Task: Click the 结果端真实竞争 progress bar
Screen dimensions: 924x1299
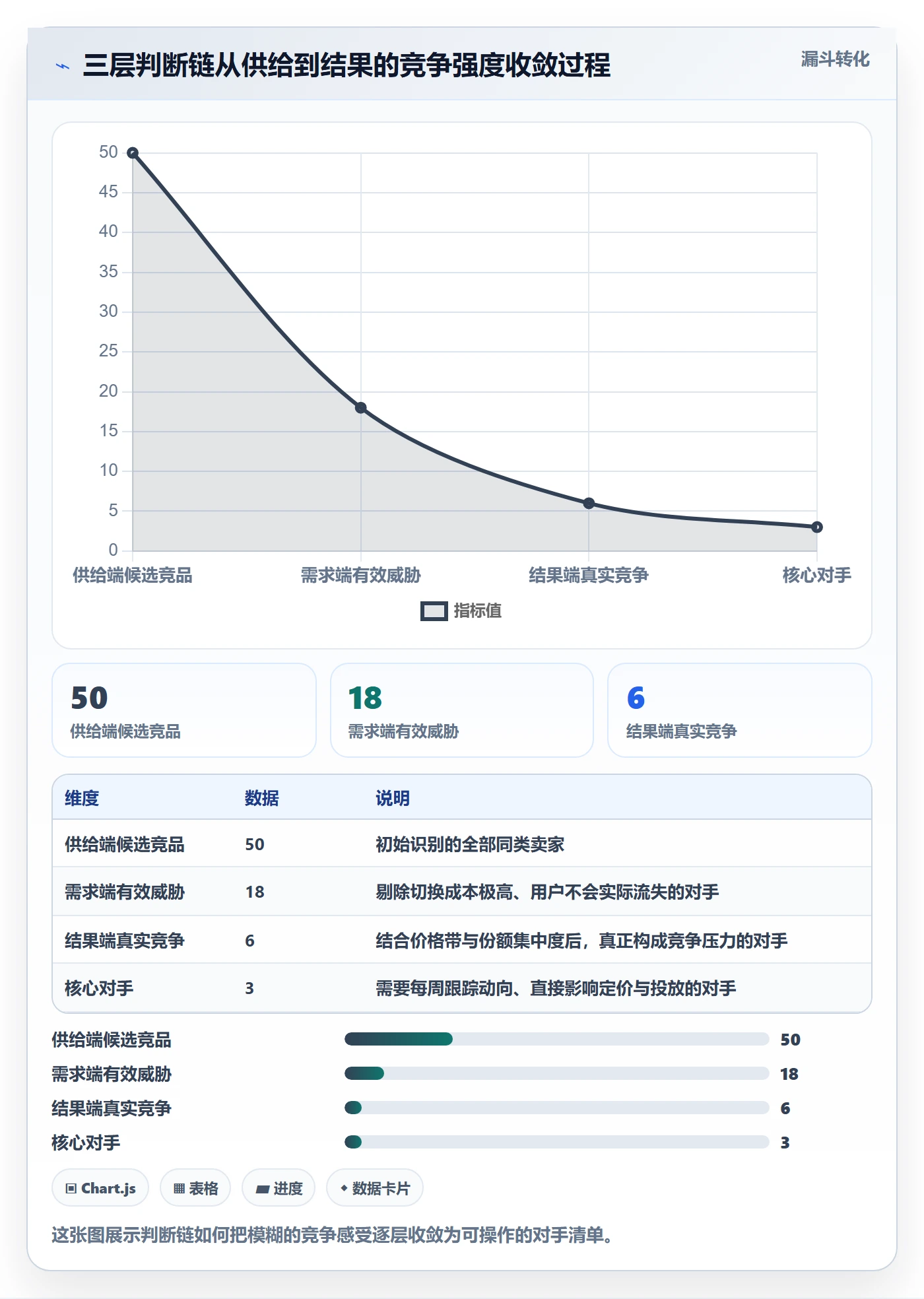Action: click(556, 1108)
